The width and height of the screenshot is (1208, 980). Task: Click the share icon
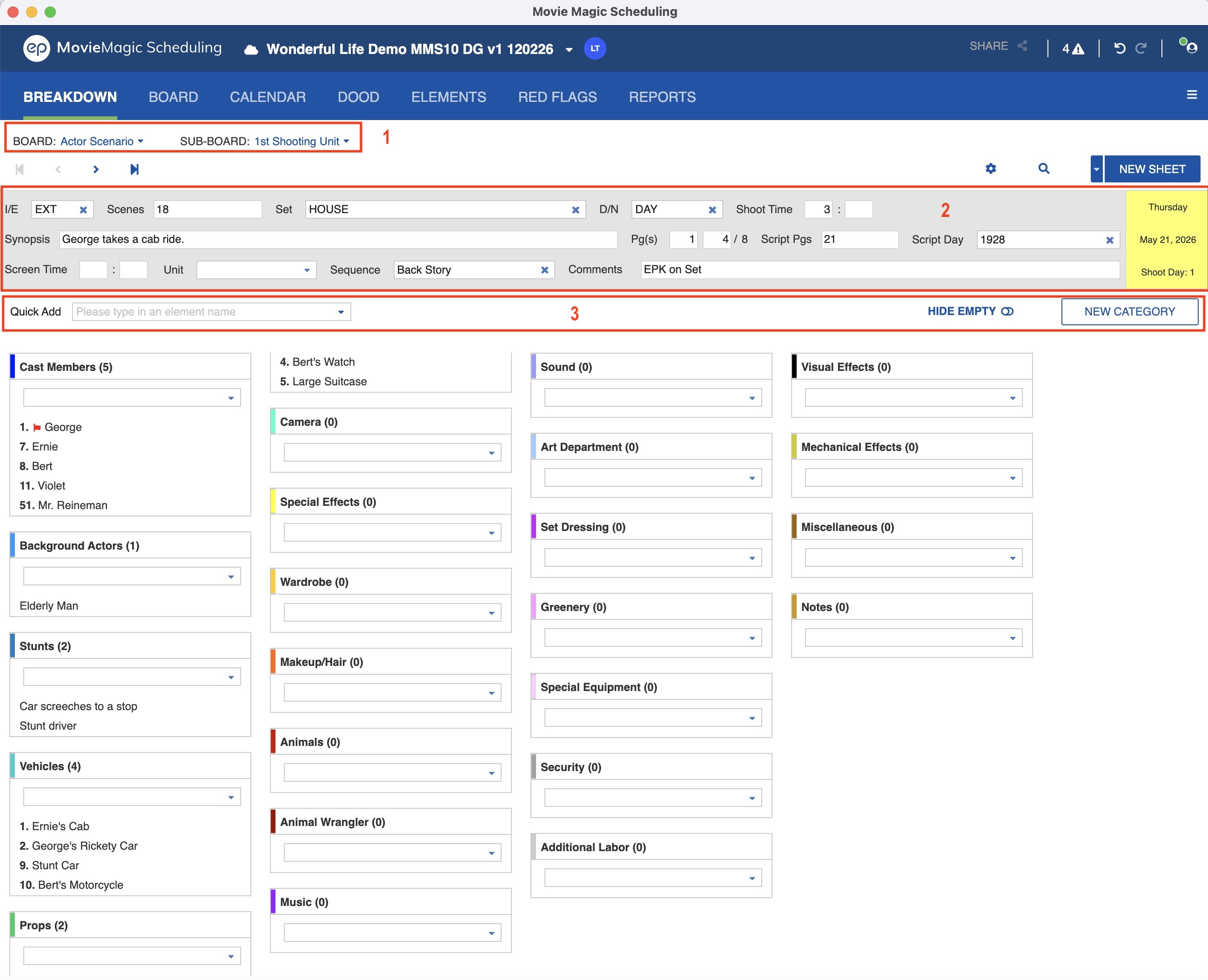tap(1022, 46)
